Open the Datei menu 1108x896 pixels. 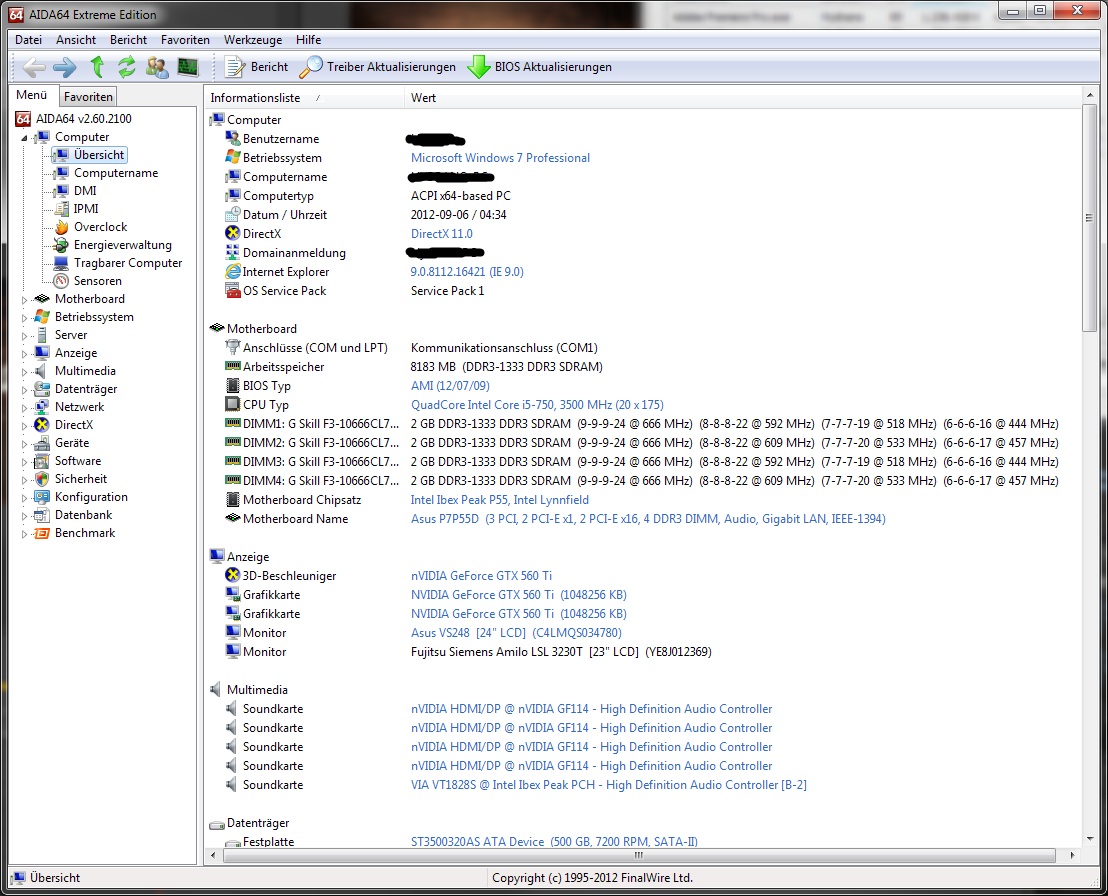pos(28,40)
